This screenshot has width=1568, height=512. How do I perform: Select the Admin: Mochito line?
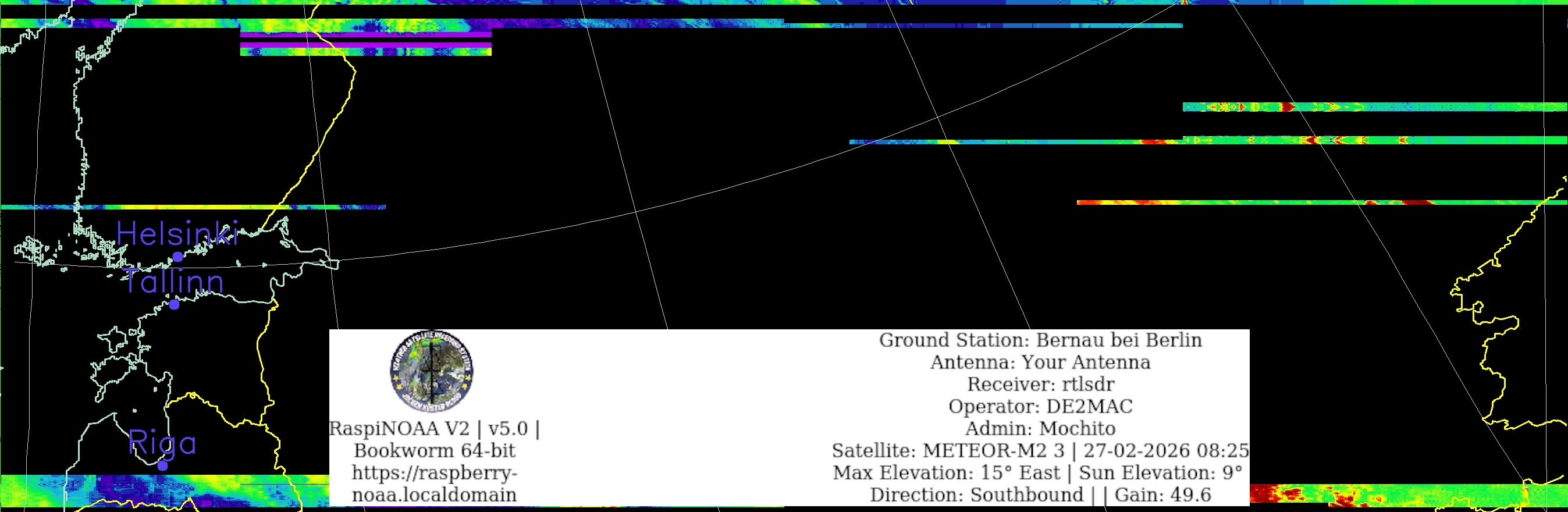tap(1040, 429)
